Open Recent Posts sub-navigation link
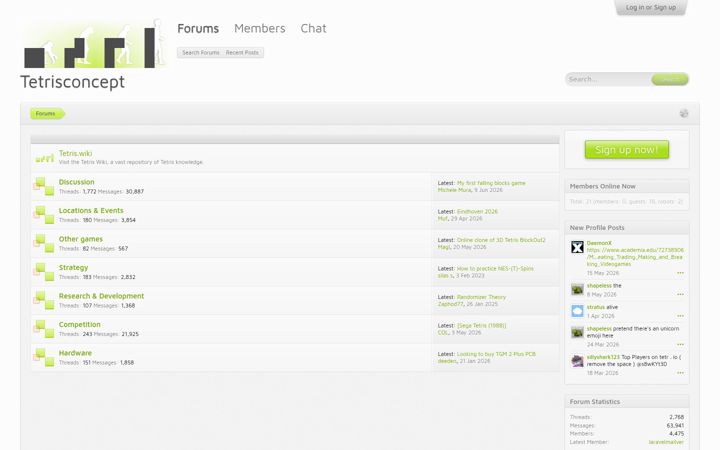The width and height of the screenshot is (720, 450). coord(242,52)
